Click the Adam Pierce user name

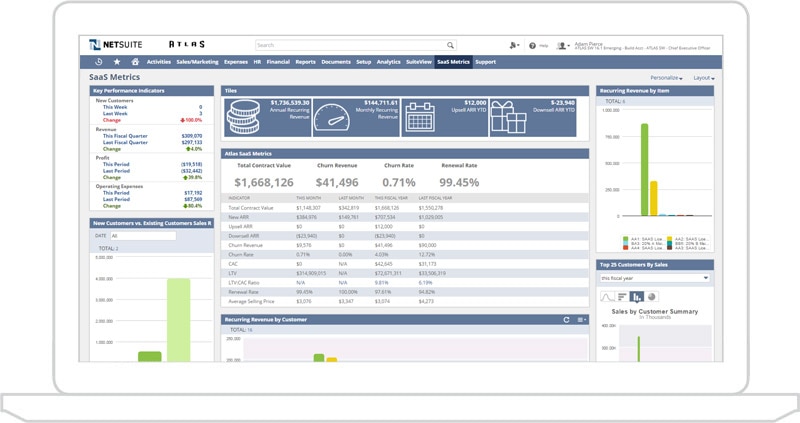pos(588,44)
